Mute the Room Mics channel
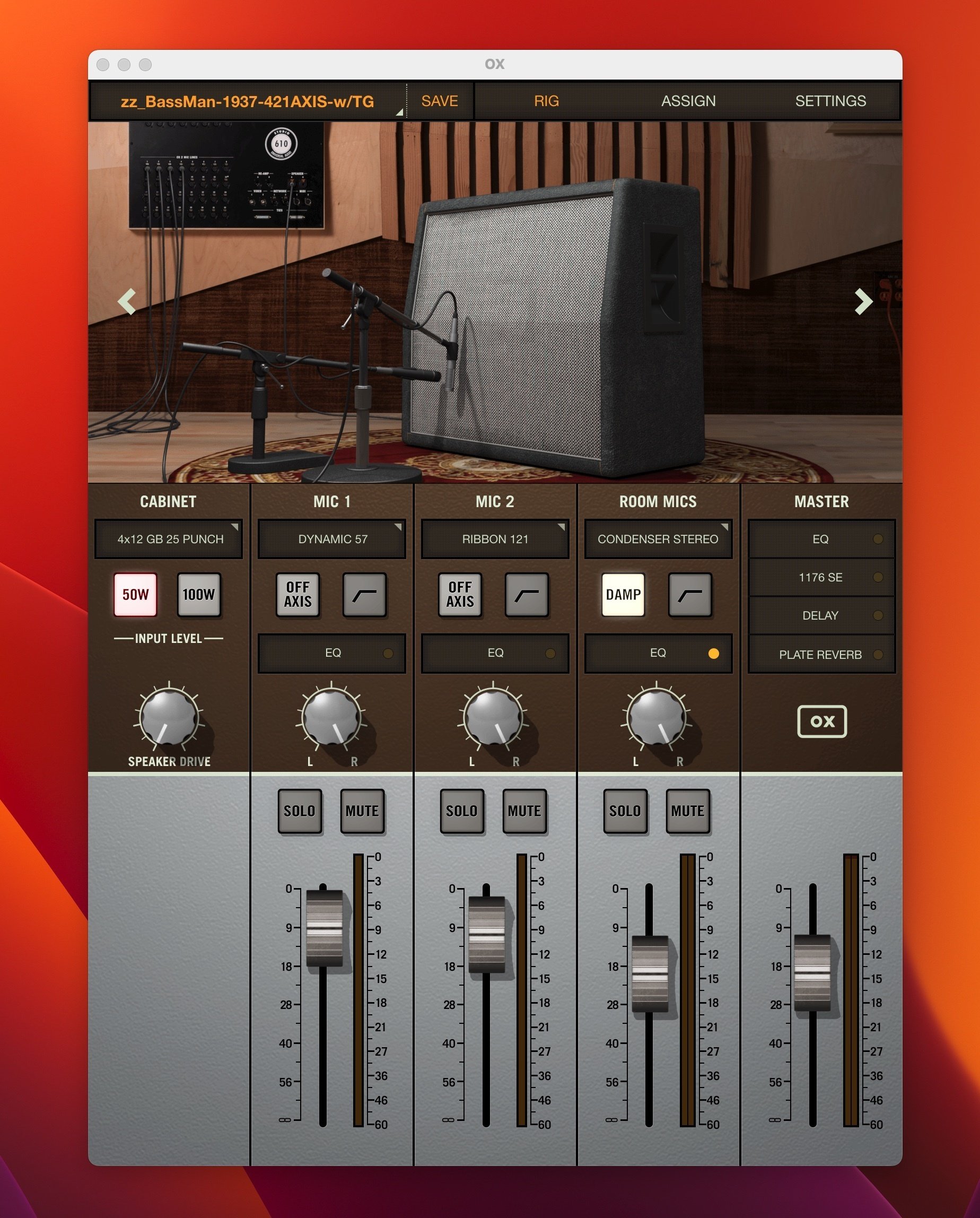 click(x=687, y=811)
